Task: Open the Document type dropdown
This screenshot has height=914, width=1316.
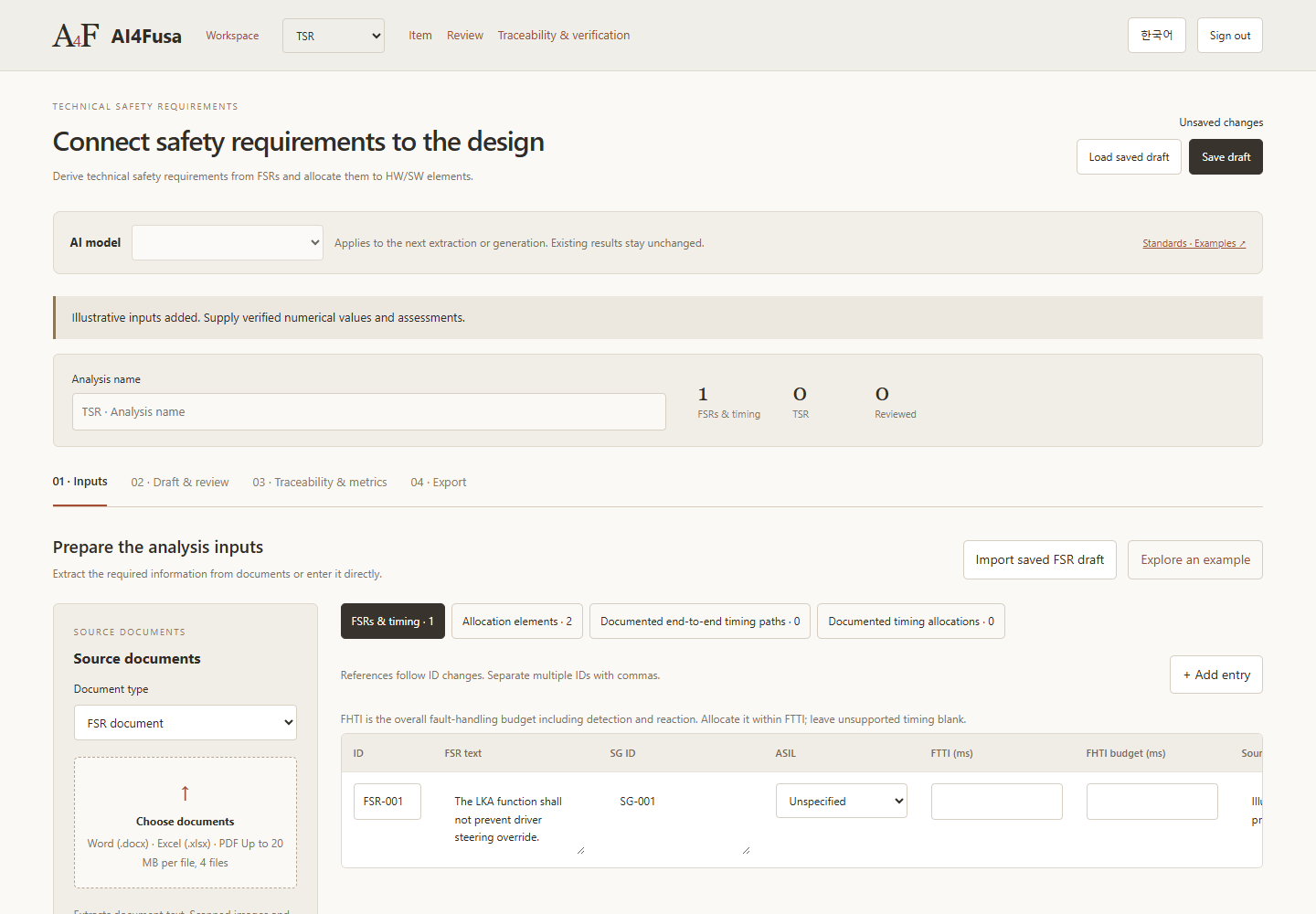Action: click(x=186, y=723)
